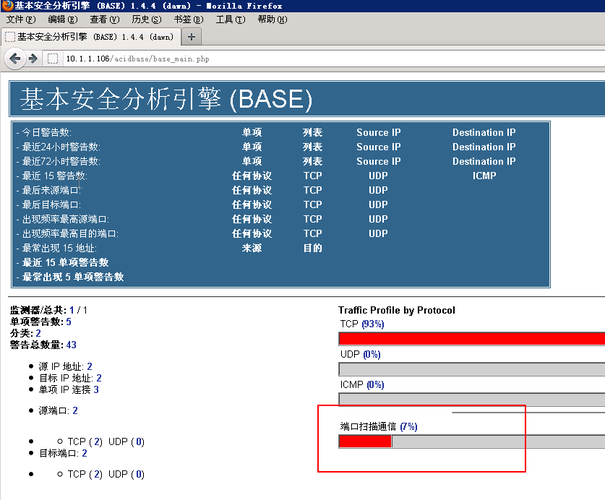Click TCP for 出现频率最高源端口
The height and width of the screenshot is (500, 605).
[312, 219]
